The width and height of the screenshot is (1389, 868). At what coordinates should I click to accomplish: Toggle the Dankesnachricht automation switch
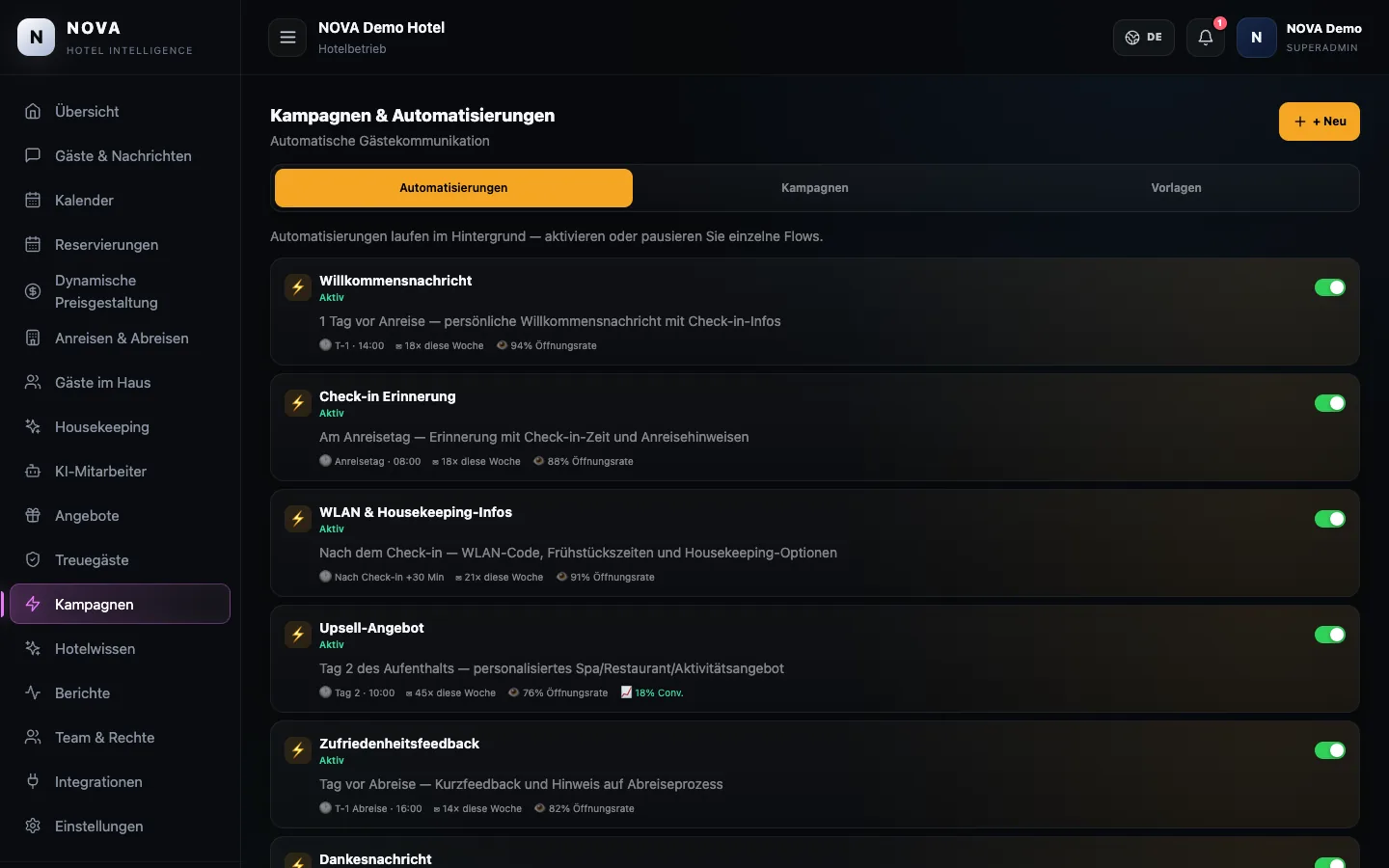point(1330,863)
